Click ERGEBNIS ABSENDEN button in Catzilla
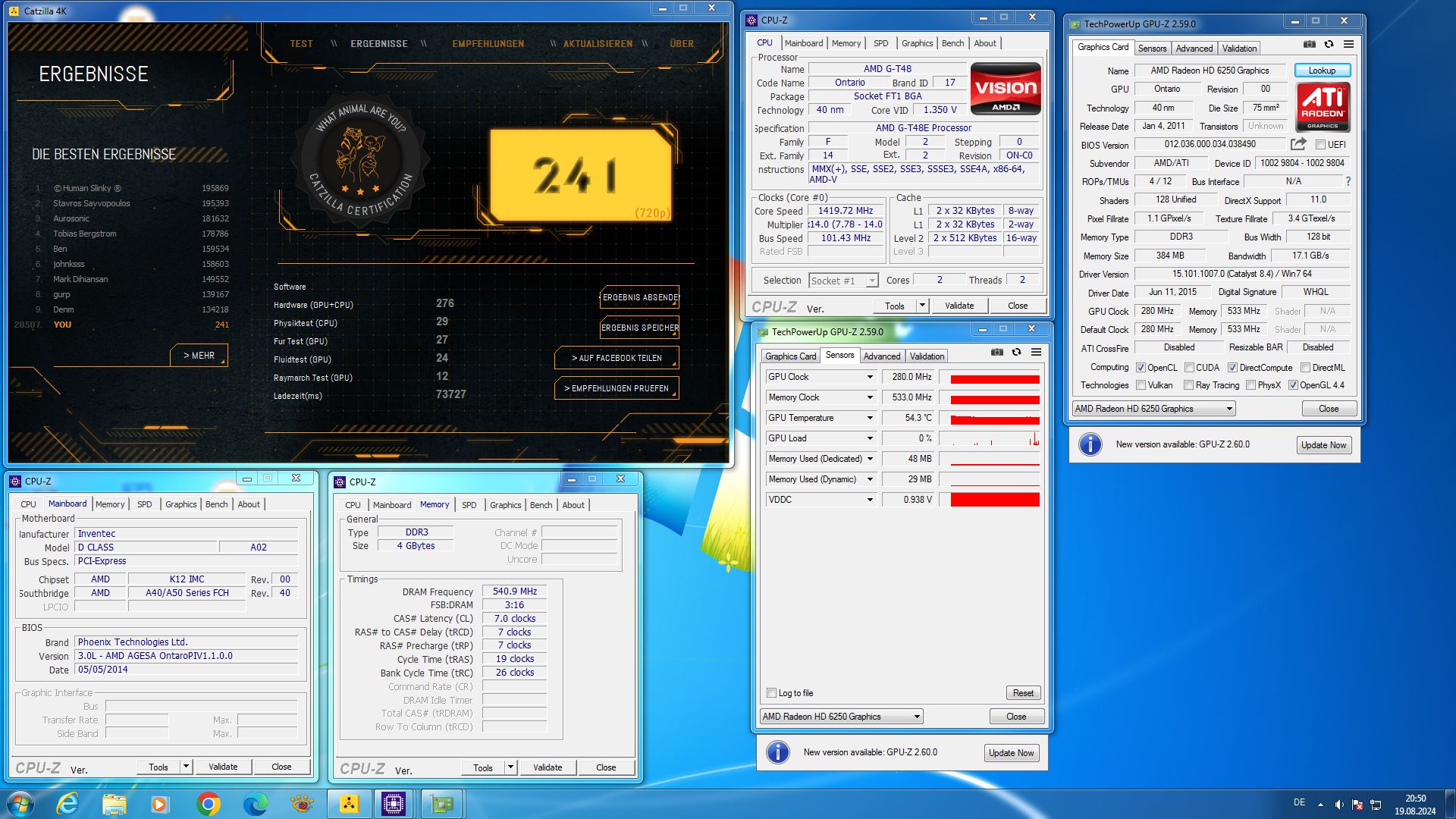Screen dimensions: 1456x819 point(640,297)
